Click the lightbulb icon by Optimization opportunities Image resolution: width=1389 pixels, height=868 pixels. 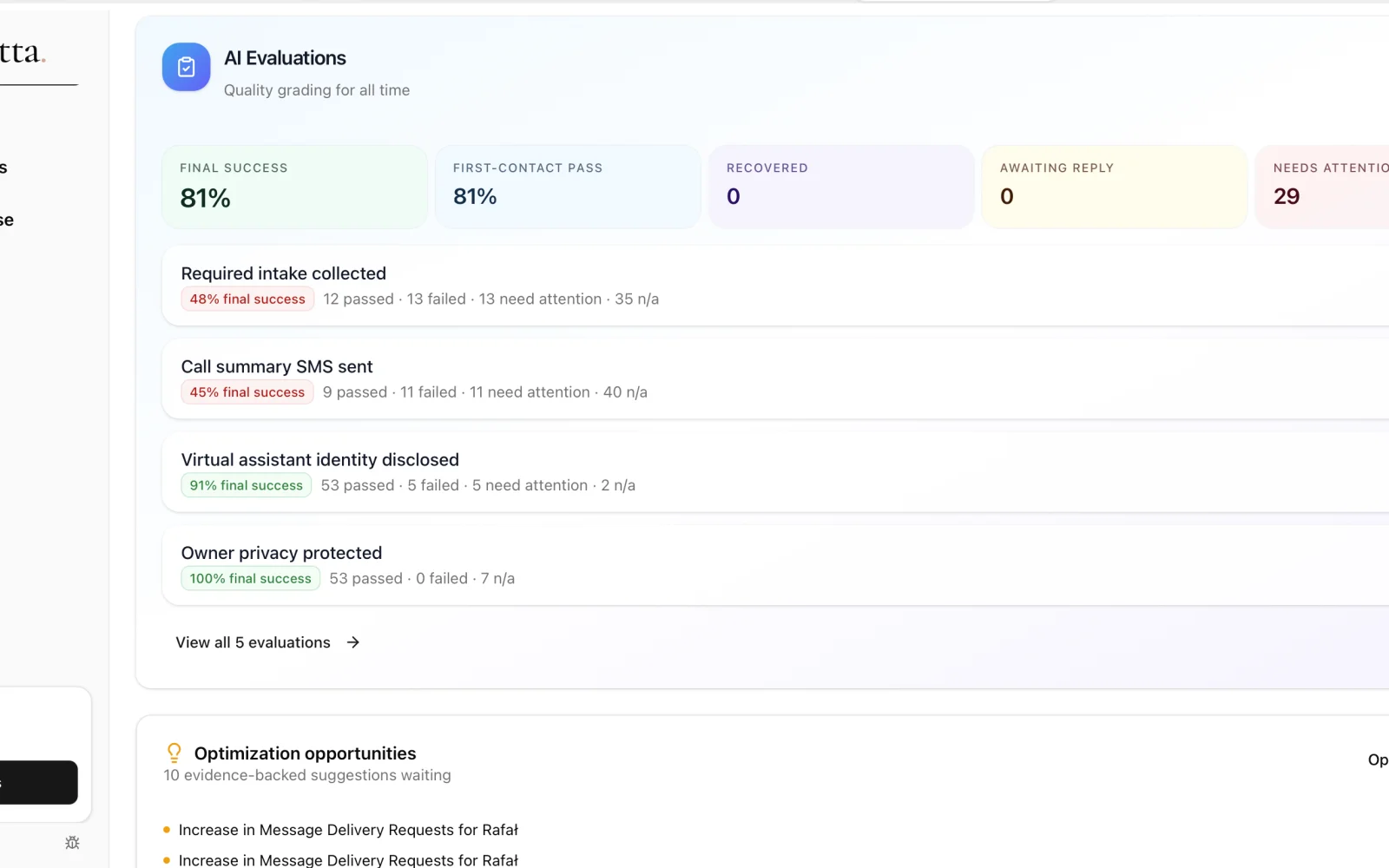[x=174, y=753]
